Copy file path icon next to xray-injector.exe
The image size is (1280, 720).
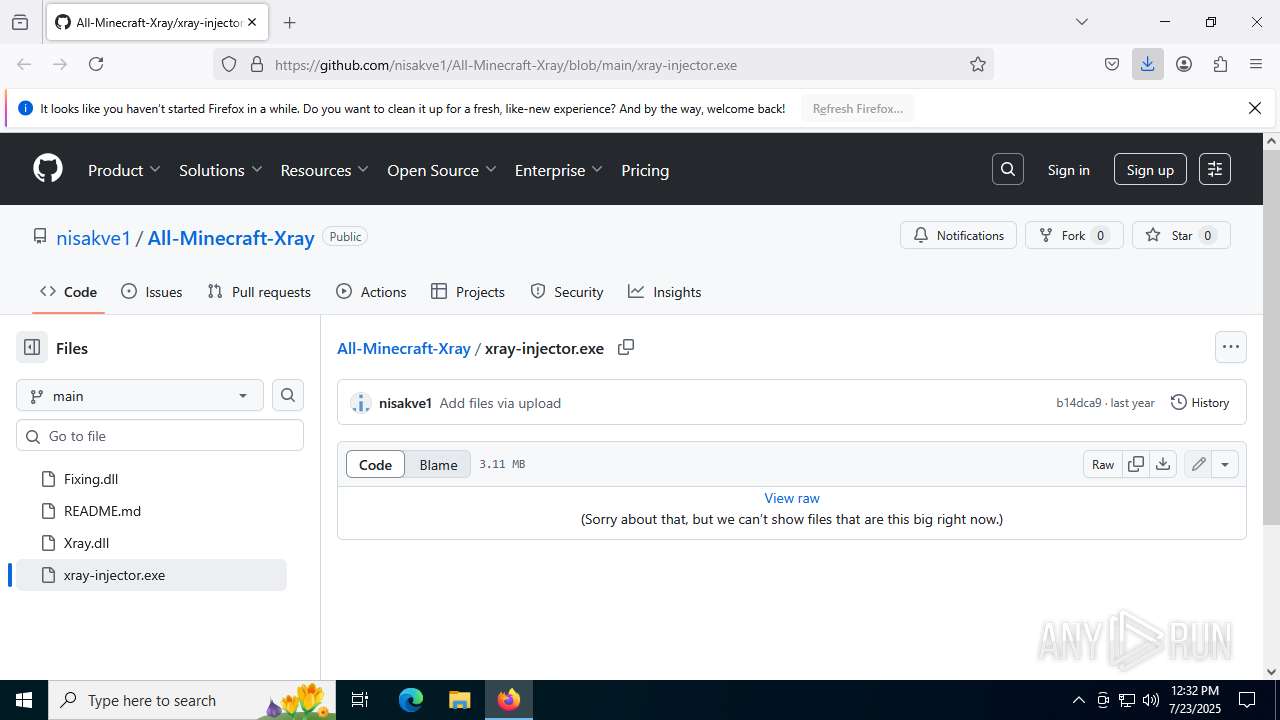tap(626, 348)
